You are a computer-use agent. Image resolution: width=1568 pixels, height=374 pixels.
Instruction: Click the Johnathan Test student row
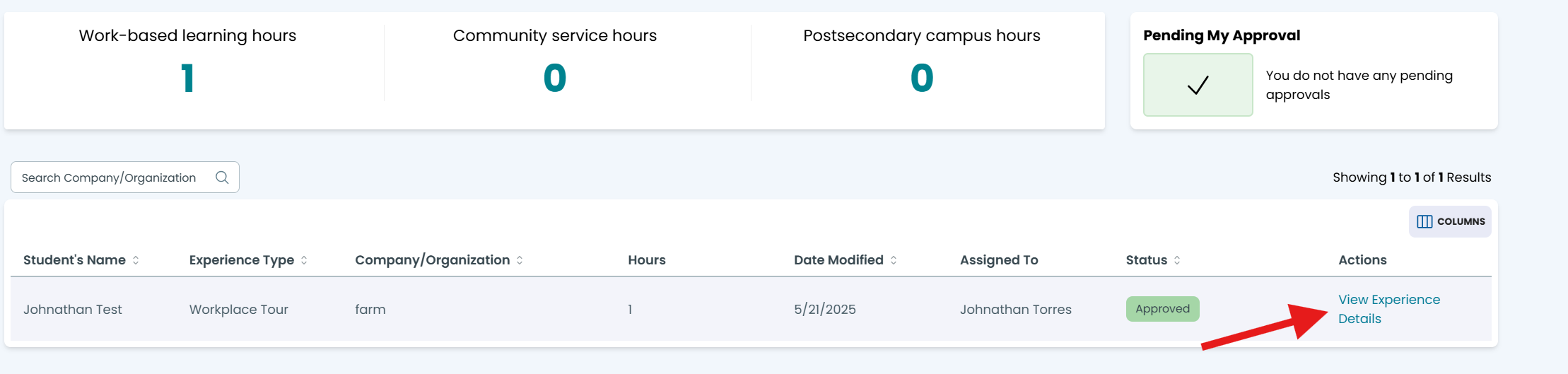[751, 309]
